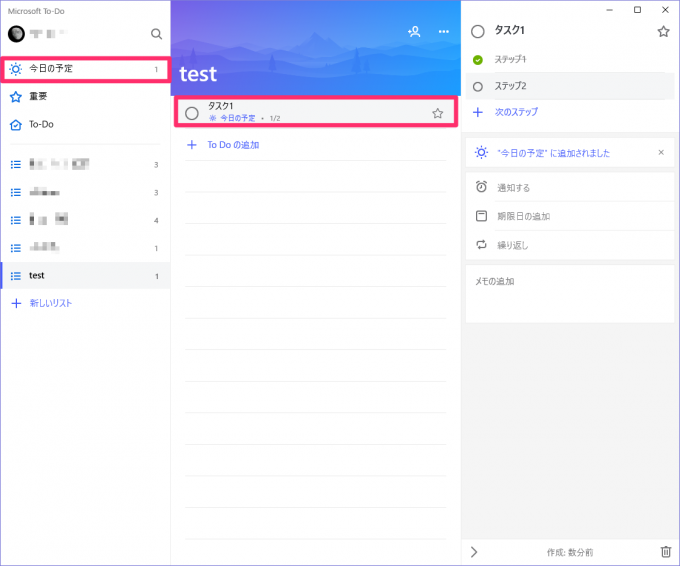Toggle importance star in detail pane
Image resolution: width=680 pixels, height=566 pixels.
point(663,31)
